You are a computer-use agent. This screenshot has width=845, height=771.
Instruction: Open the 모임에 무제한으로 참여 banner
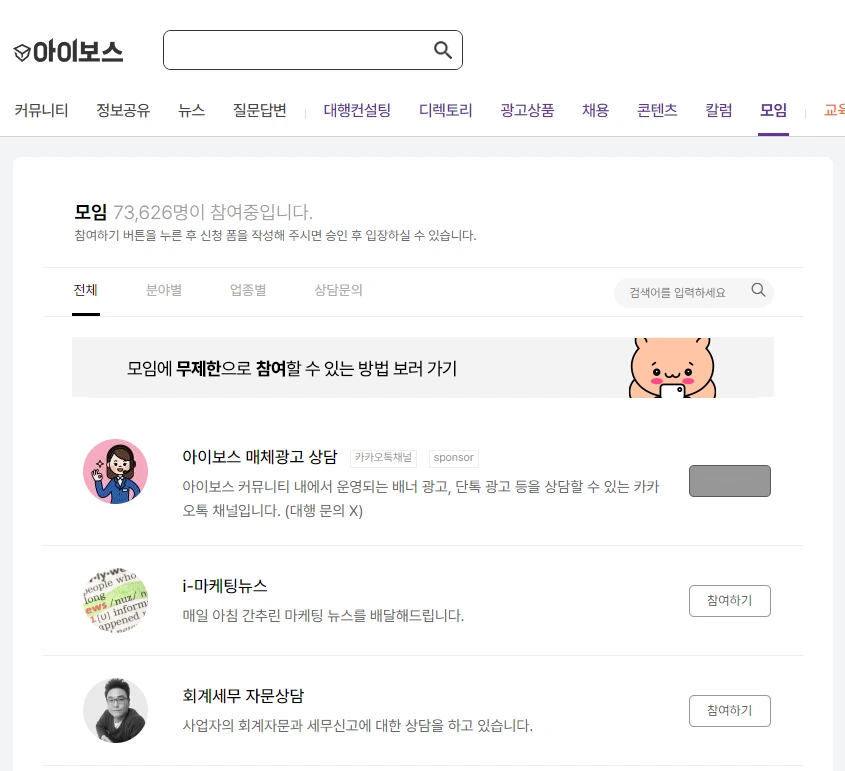click(423, 368)
